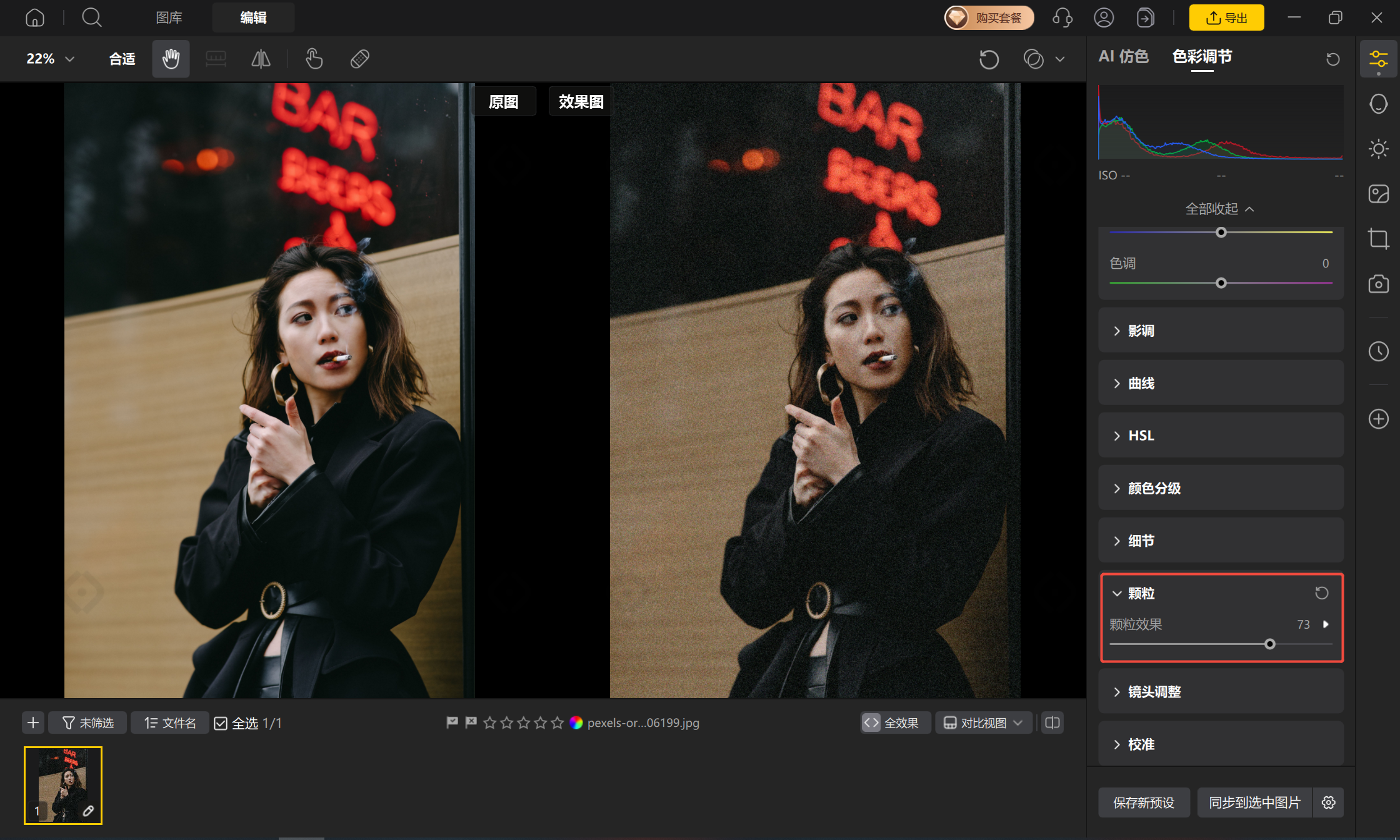
Task: Collapse all sections via 全部收起
Action: coord(1220,209)
